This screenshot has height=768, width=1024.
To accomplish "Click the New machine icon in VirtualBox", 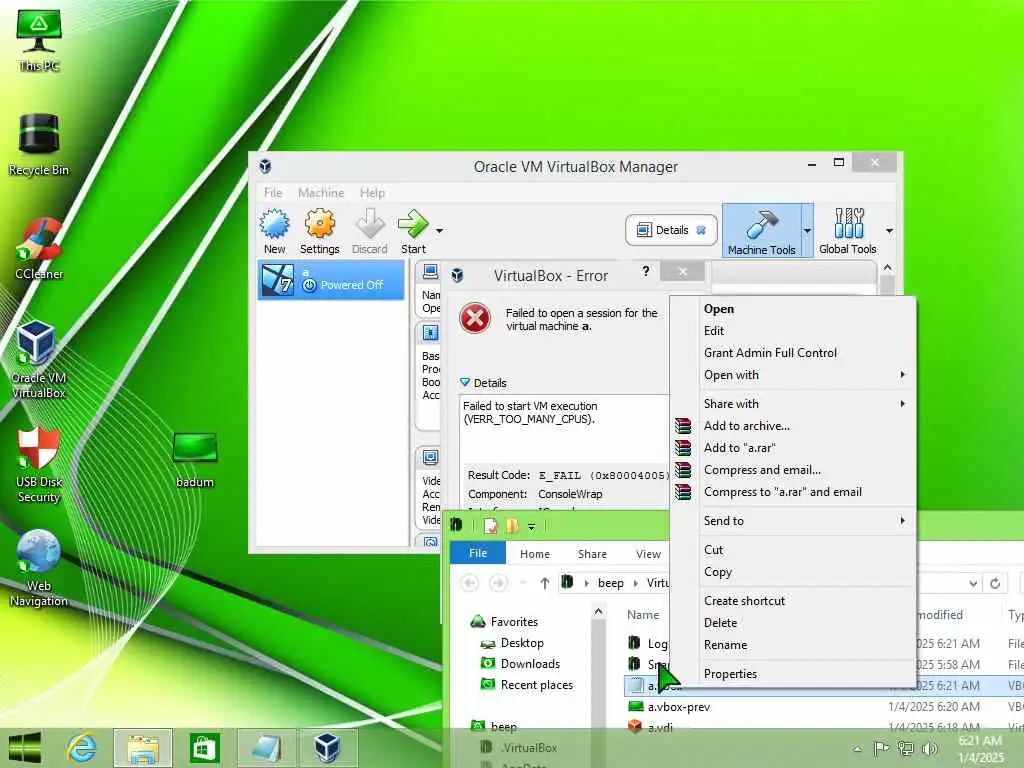I will (274, 231).
